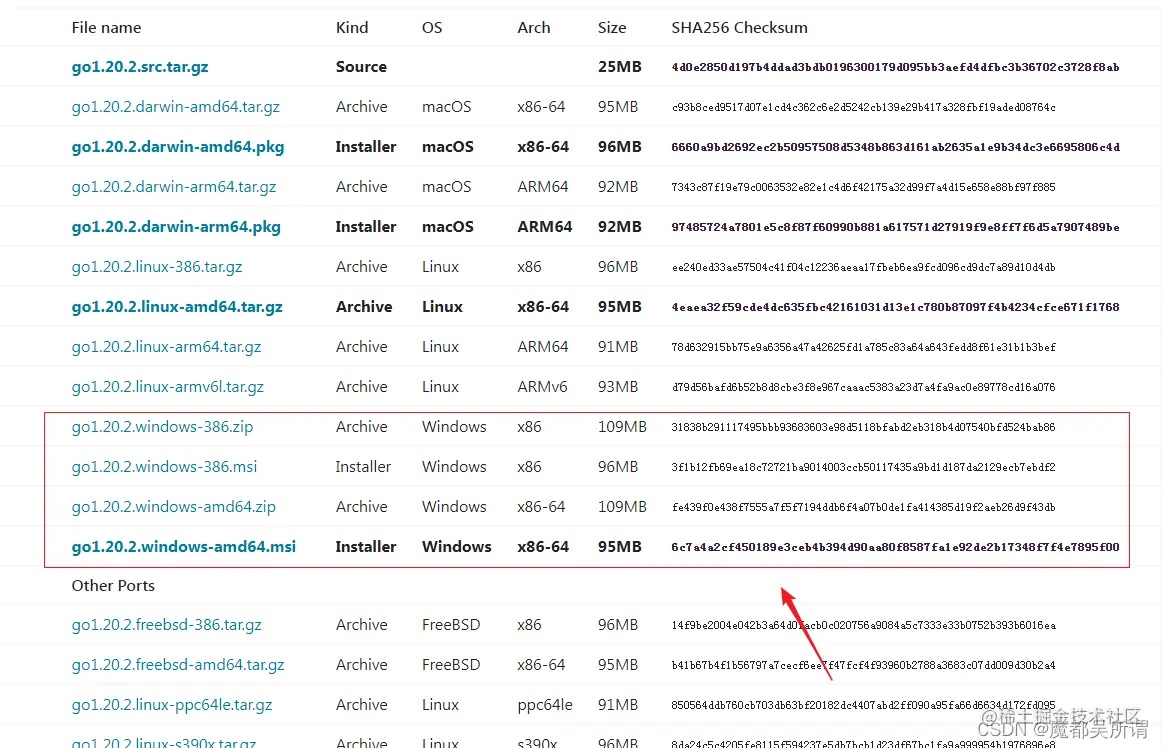Viewport: 1163px width, 748px height.
Task: Download go1.20.2.darwin-amd64.pkg installer
Action: click(x=178, y=147)
